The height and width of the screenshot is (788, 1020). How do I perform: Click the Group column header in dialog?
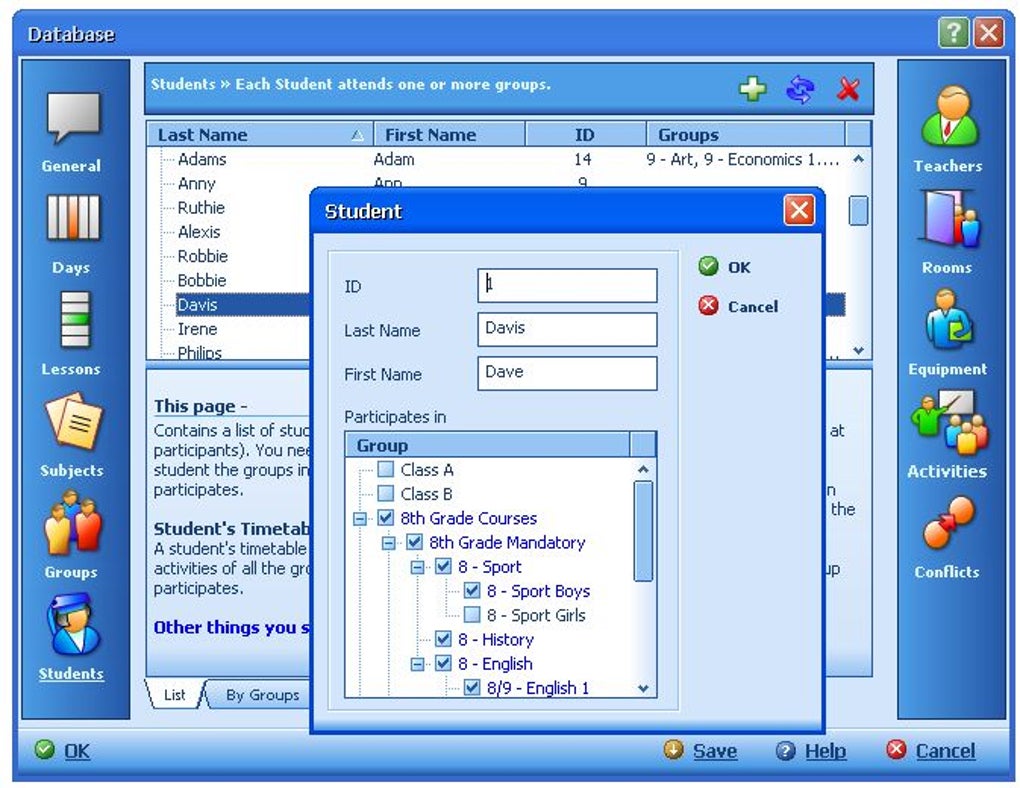(x=487, y=446)
